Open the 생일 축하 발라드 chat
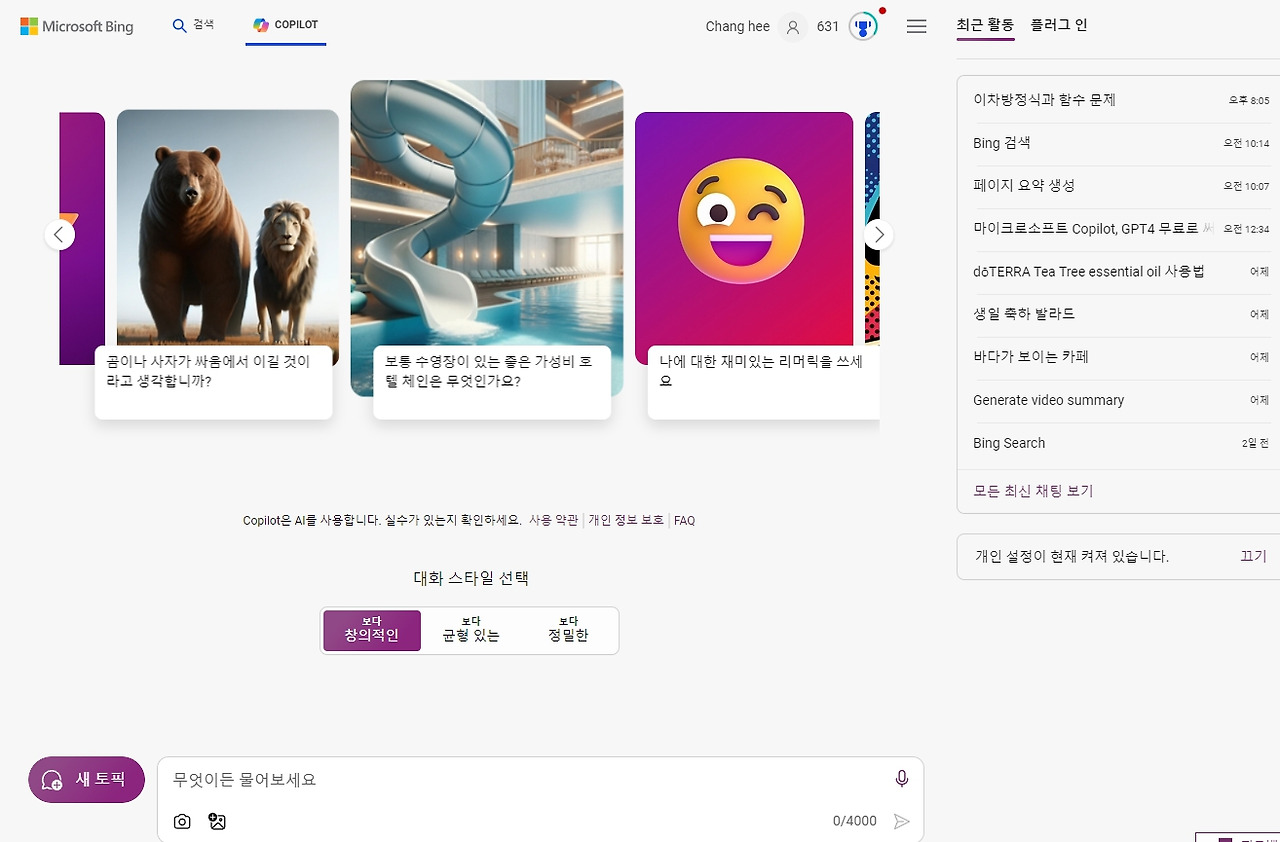 click(x=1121, y=314)
